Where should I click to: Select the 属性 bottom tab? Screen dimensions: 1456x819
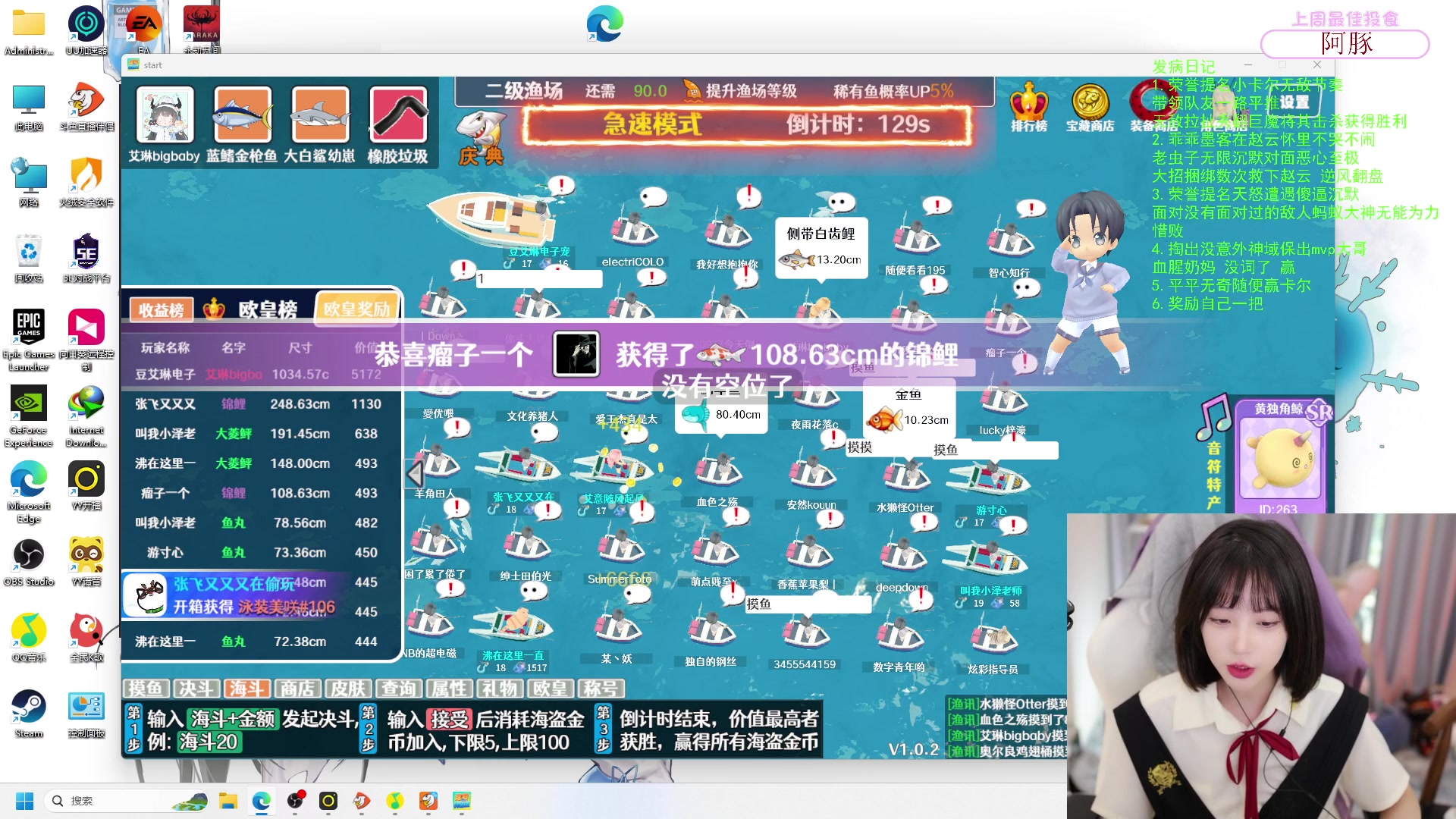pos(450,689)
